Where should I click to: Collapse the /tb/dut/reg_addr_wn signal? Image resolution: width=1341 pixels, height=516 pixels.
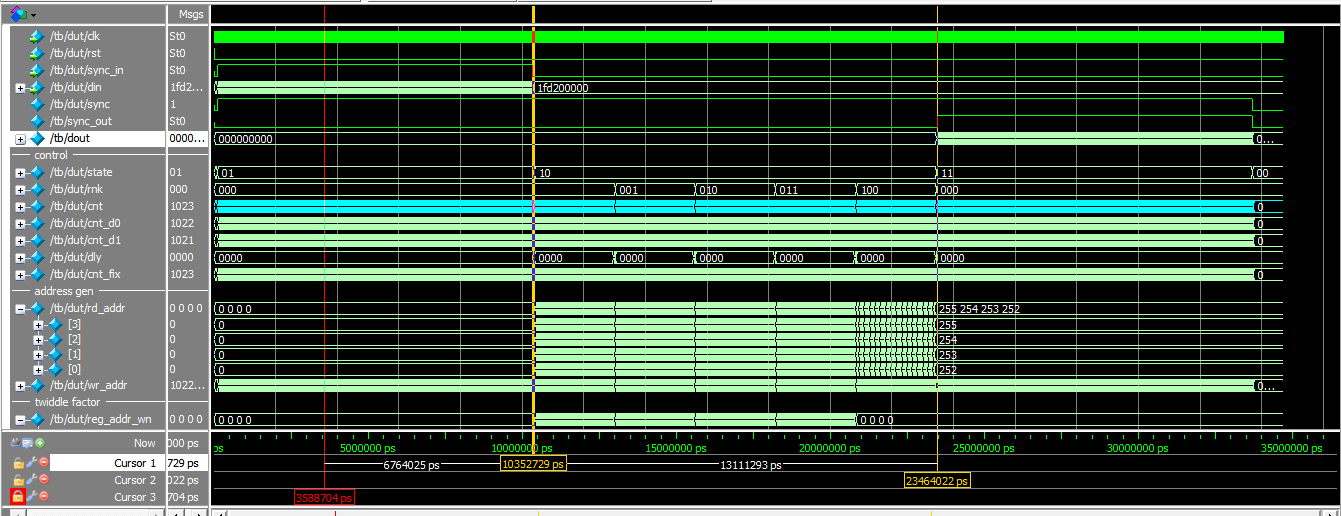(21, 420)
